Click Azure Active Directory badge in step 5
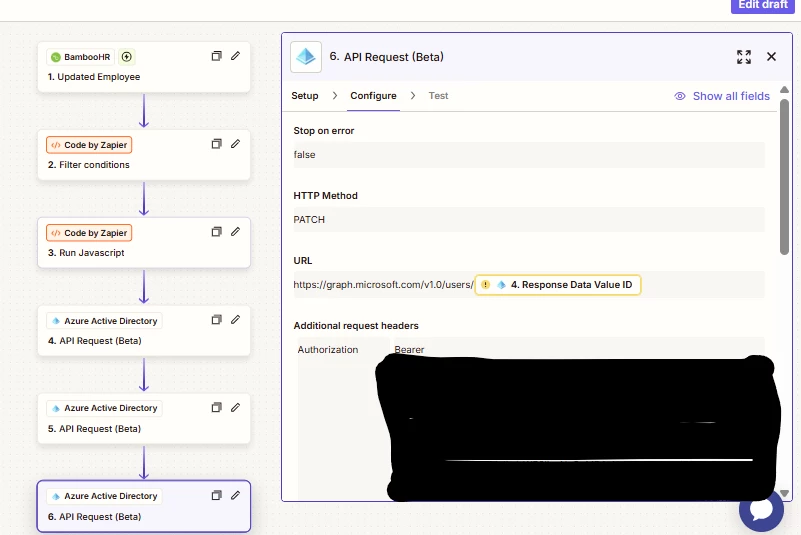The width and height of the screenshot is (801, 535). [x=104, y=408]
